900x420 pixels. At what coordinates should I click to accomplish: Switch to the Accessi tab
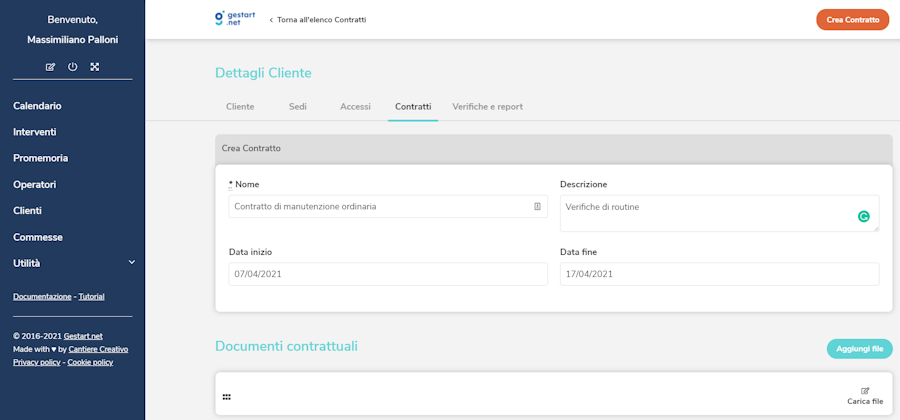pyautogui.click(x=355, y=107)
